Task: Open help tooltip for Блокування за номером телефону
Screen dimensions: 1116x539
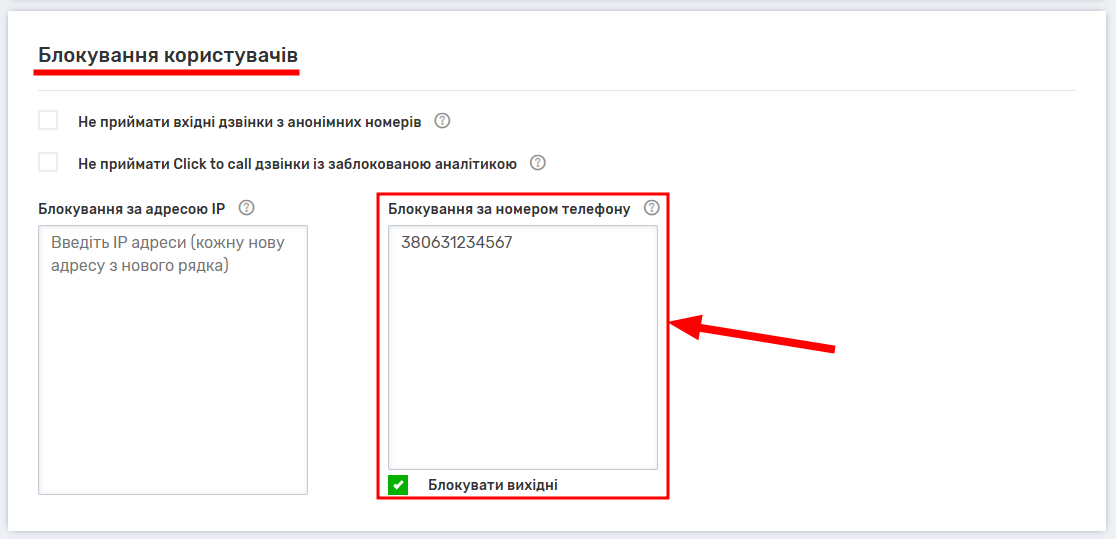Action: coord(652,208)
